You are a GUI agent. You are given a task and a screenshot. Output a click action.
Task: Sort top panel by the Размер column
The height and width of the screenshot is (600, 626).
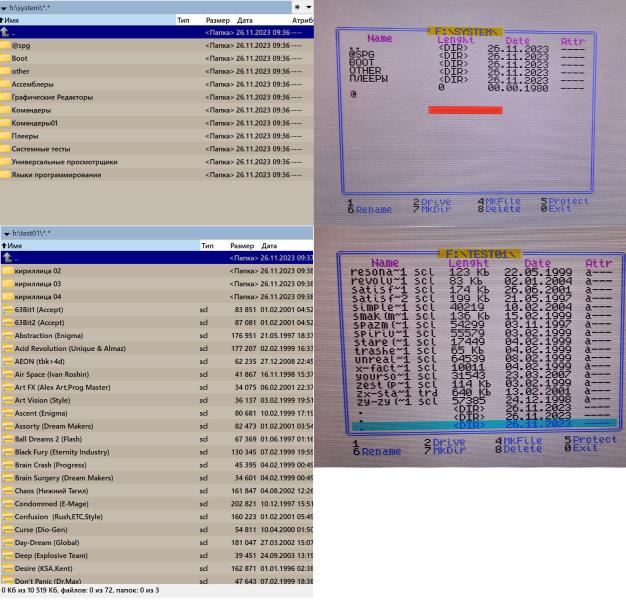point(218,19)
